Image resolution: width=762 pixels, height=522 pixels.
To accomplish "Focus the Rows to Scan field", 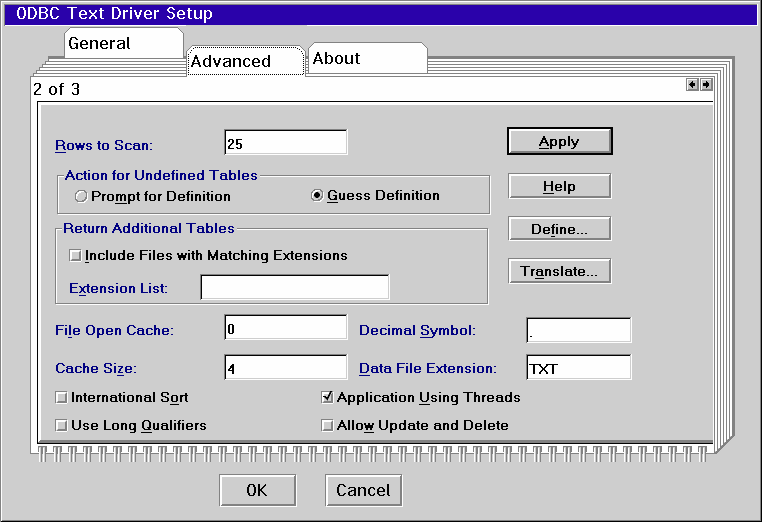I will click(286, 142).
